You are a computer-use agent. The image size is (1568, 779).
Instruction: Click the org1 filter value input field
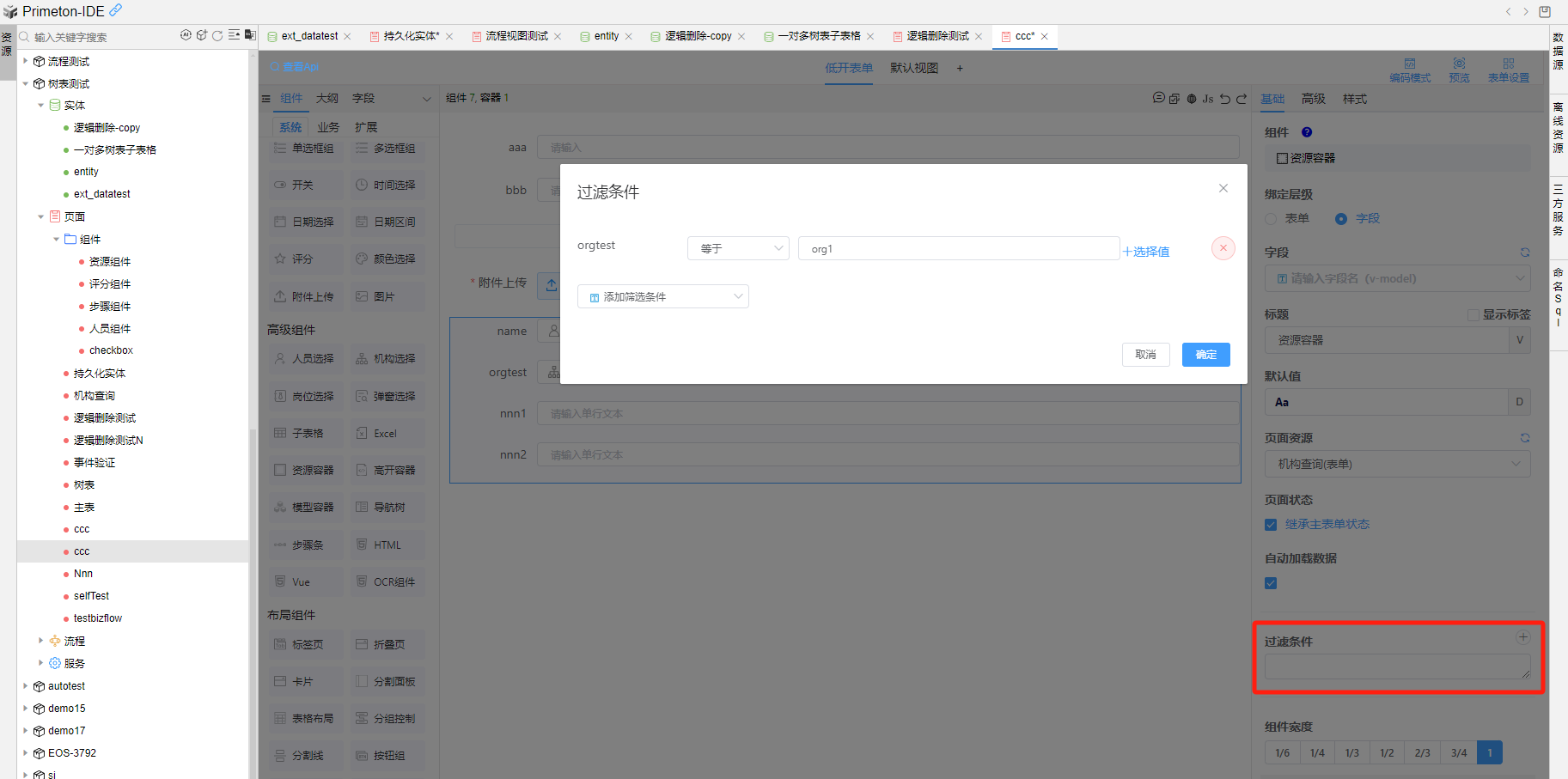958,249
